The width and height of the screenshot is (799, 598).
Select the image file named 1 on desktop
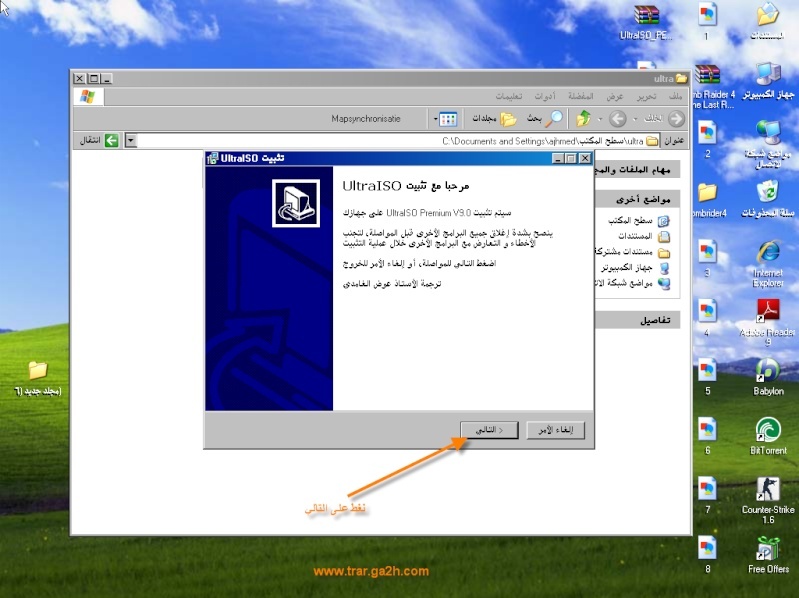pos(707,21)
